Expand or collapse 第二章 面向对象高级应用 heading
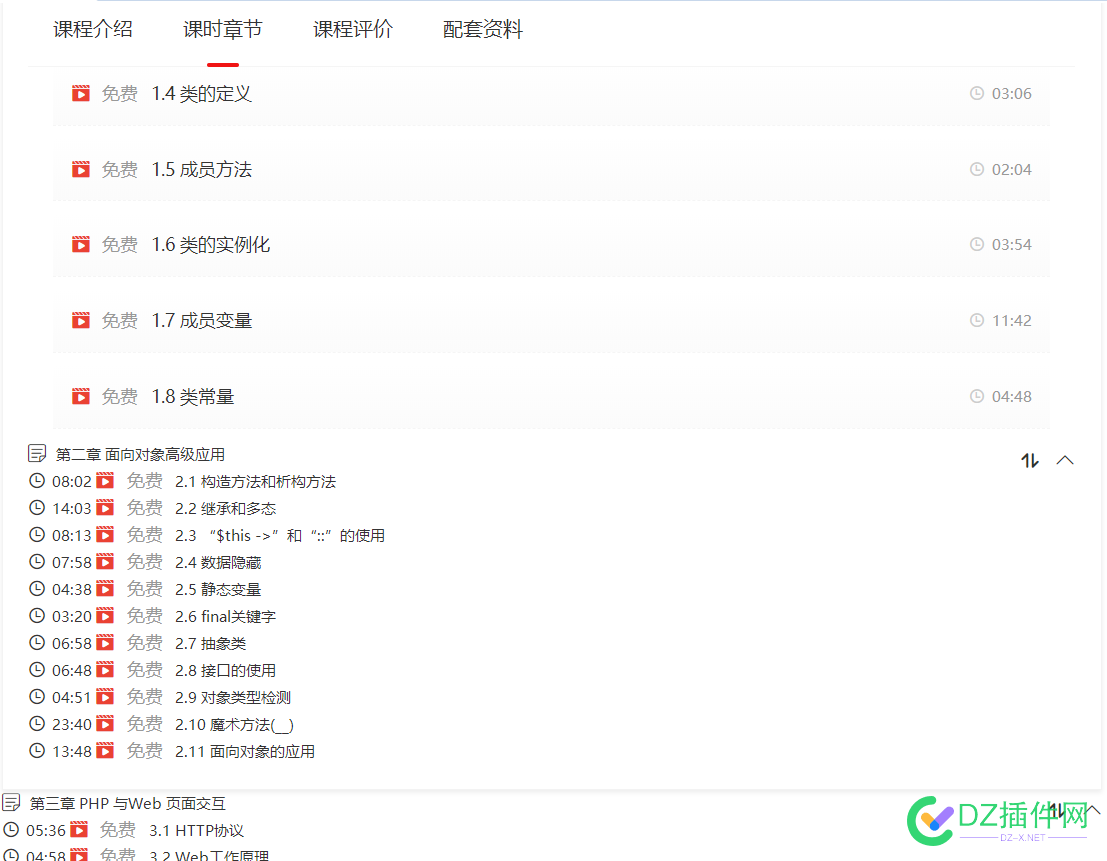Image resolution: width=1107 pixels, height=861 pixels. 140,455
